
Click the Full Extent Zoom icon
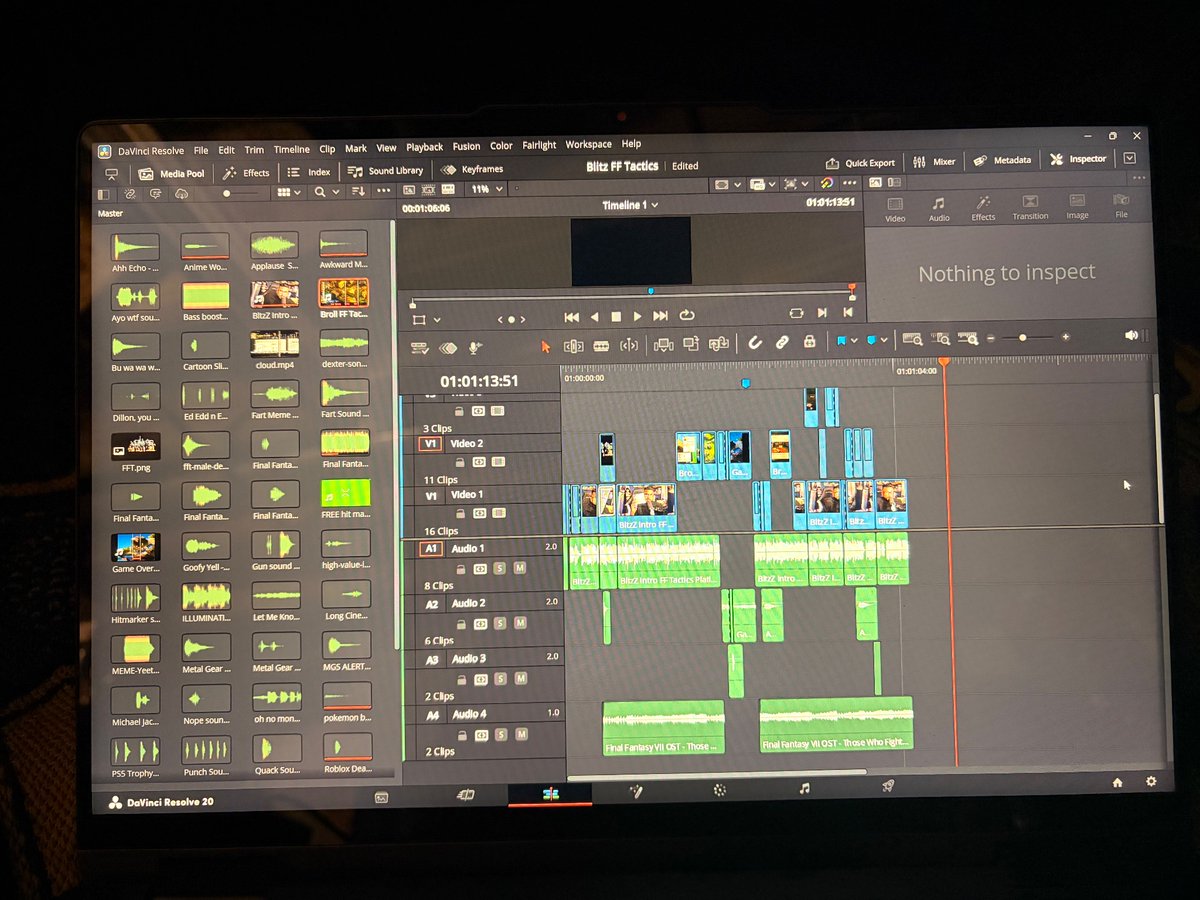912,339
